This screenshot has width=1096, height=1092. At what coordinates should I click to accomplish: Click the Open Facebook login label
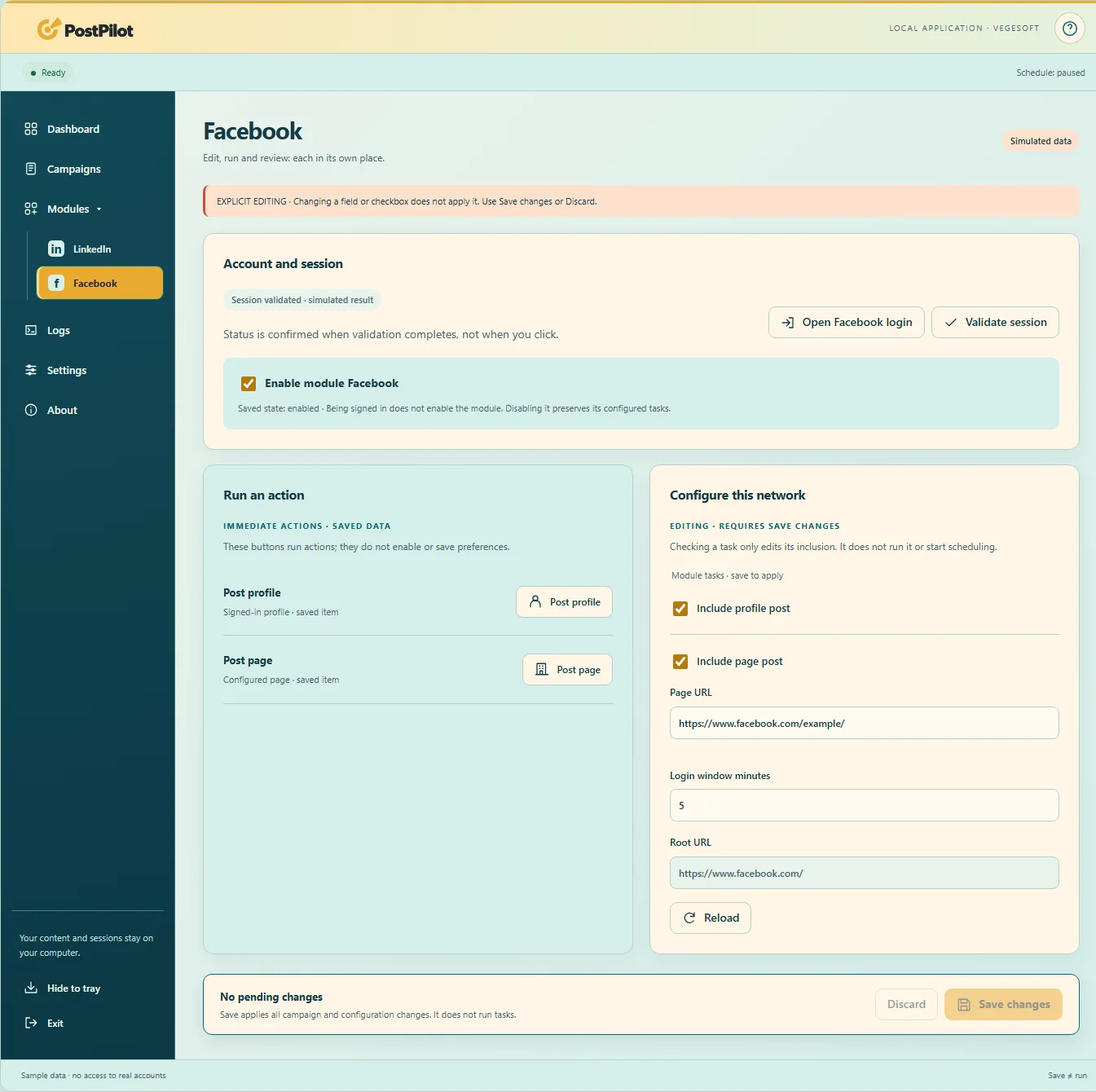[x=857, y=322]
